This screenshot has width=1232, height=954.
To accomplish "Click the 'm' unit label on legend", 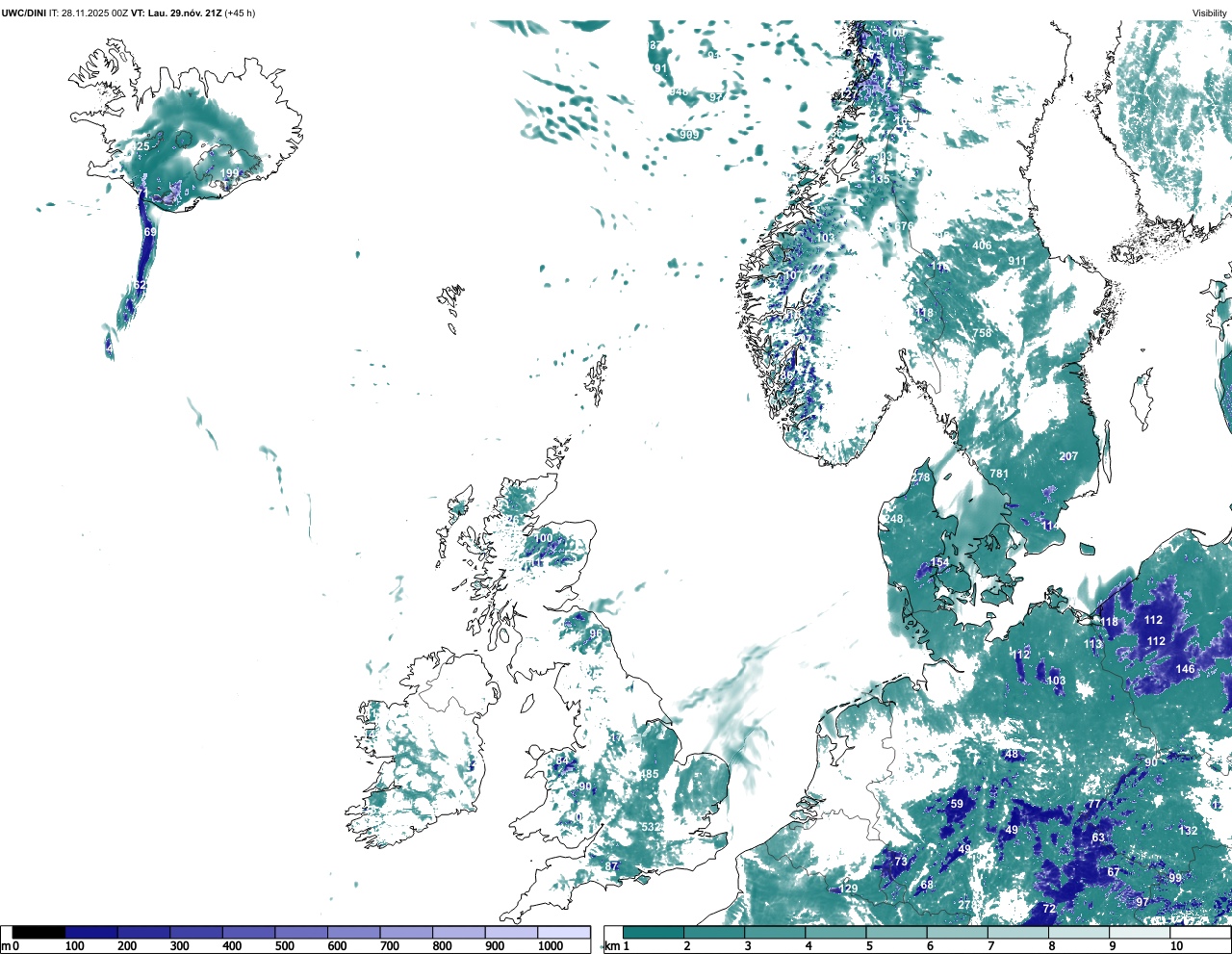I will point(5,946).
